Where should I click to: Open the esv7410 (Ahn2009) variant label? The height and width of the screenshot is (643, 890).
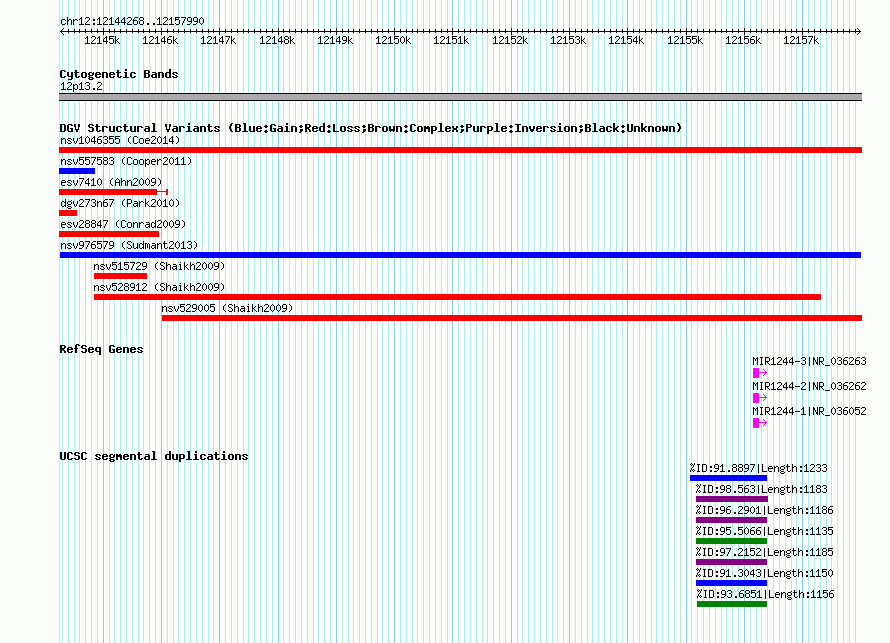click(x=111, y=182)
